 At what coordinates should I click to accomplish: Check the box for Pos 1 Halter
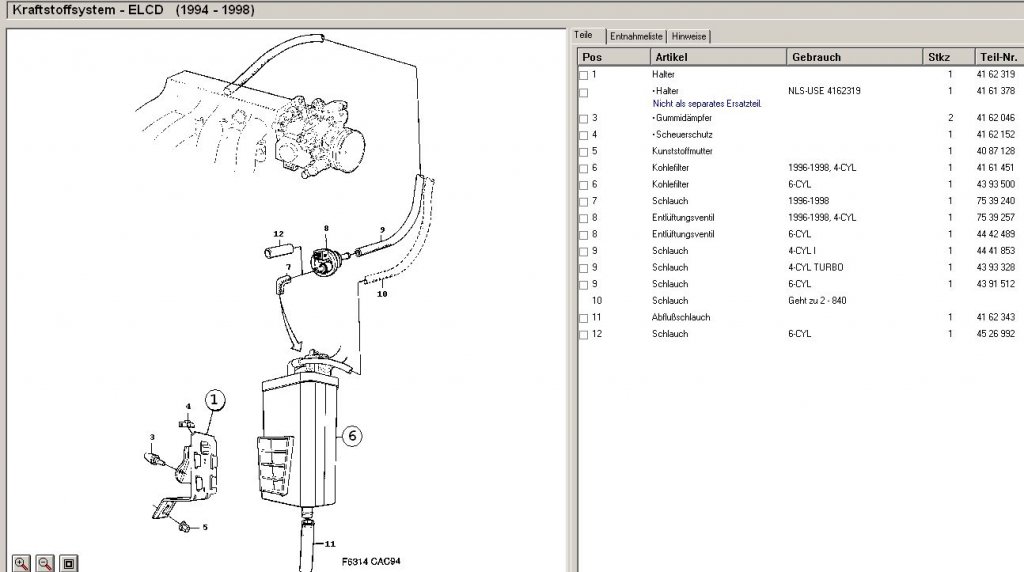click(x=584, y=76)
